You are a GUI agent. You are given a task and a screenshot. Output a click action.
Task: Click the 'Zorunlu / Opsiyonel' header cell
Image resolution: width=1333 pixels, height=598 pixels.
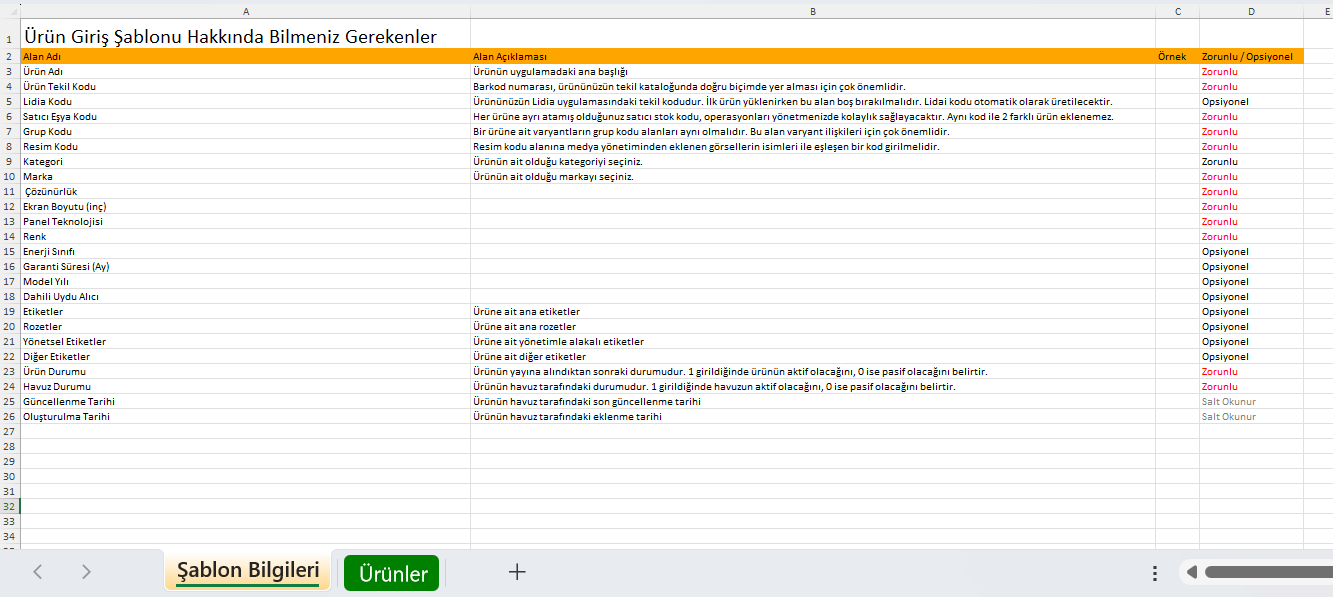[1250, 57]
